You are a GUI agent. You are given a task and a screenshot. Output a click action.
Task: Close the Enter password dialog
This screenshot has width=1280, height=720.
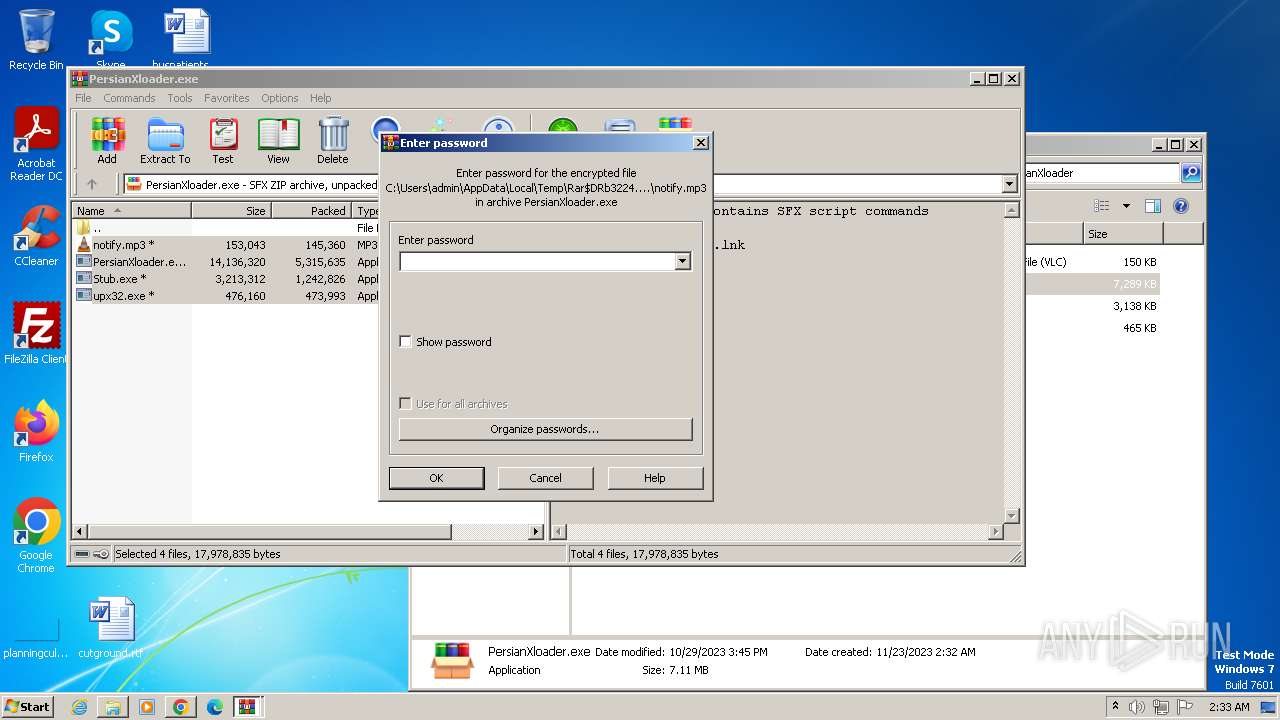click(x=700, y=143)
